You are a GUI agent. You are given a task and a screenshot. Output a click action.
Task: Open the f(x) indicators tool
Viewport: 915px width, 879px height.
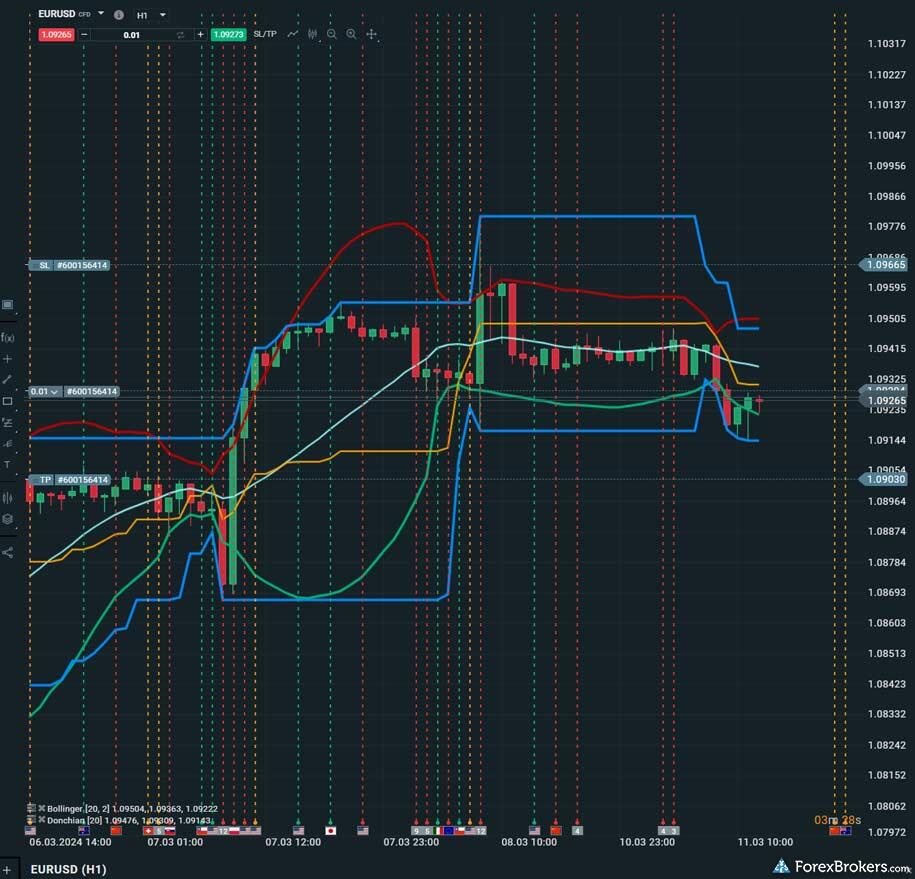coord(8,337)
